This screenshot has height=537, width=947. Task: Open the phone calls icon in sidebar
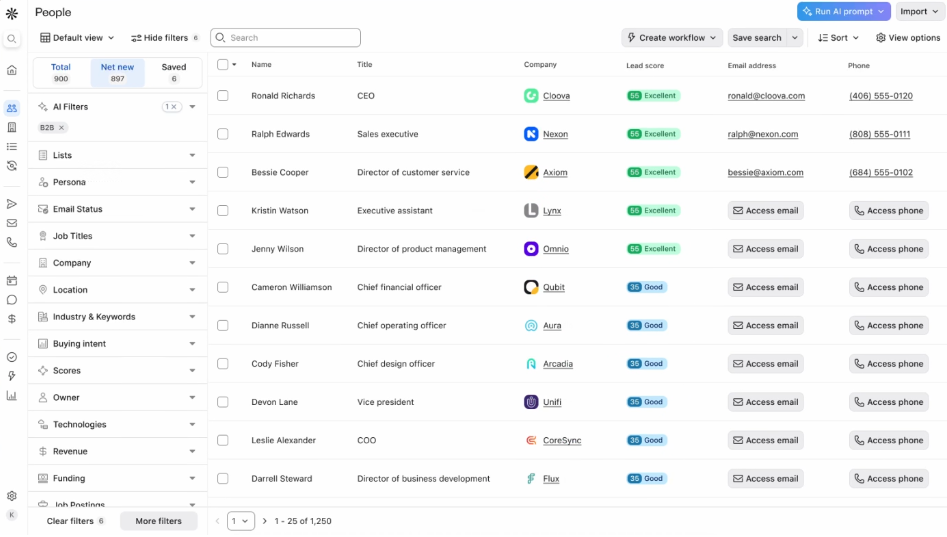click(x=12, y=242)
